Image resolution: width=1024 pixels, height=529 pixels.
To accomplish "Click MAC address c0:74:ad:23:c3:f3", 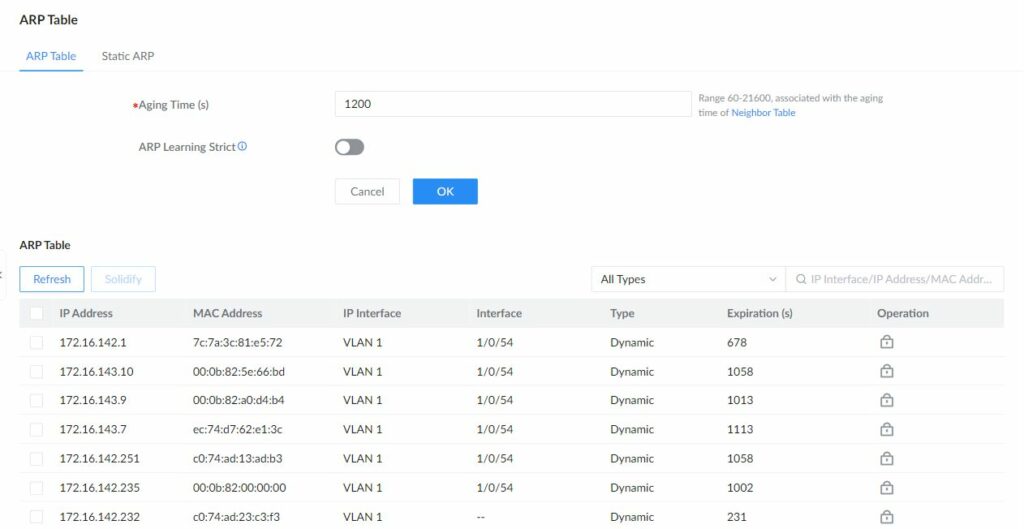I will (236, 517).
